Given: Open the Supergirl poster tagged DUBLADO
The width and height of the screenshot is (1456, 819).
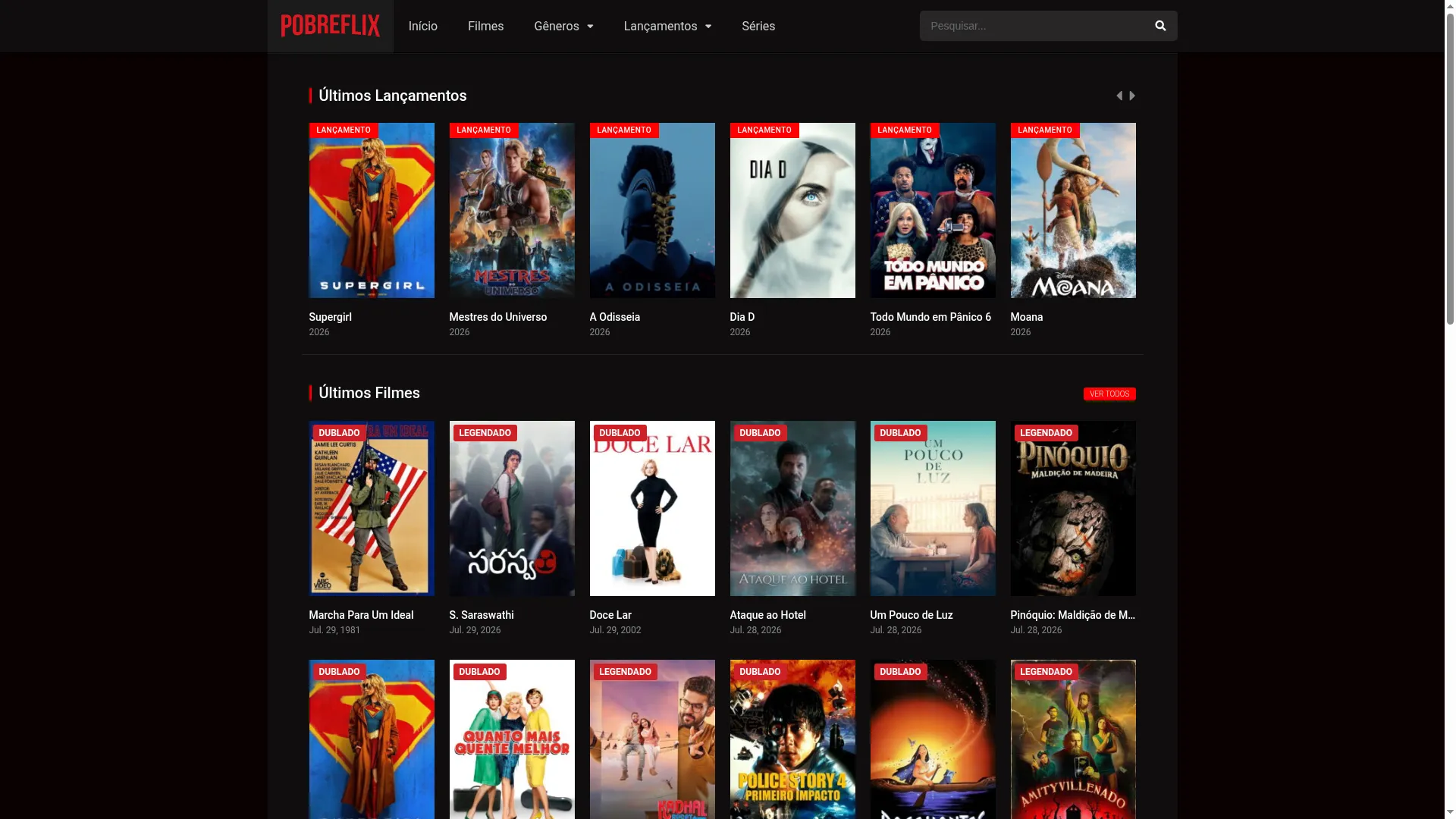Looking at the screenshot, I should (x=372, y=739).
